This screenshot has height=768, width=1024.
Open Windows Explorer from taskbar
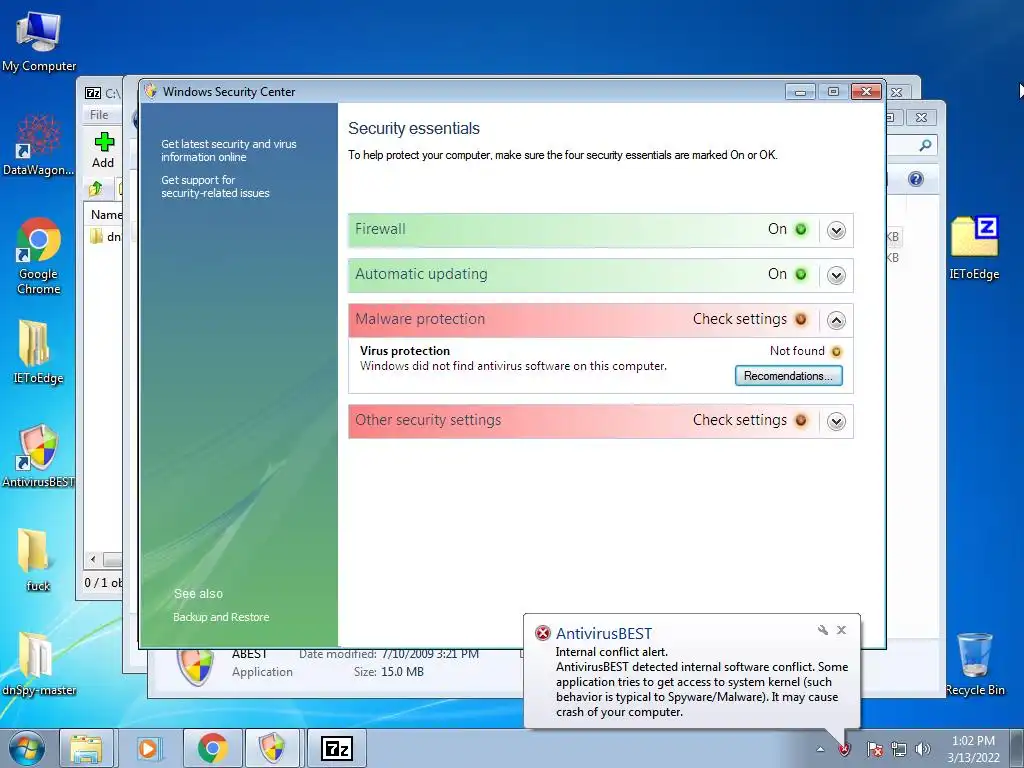click(86, 748)
